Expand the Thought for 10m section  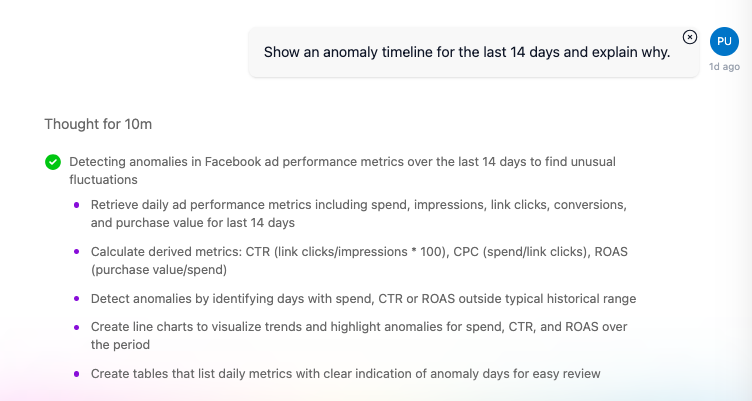point(97,124)
